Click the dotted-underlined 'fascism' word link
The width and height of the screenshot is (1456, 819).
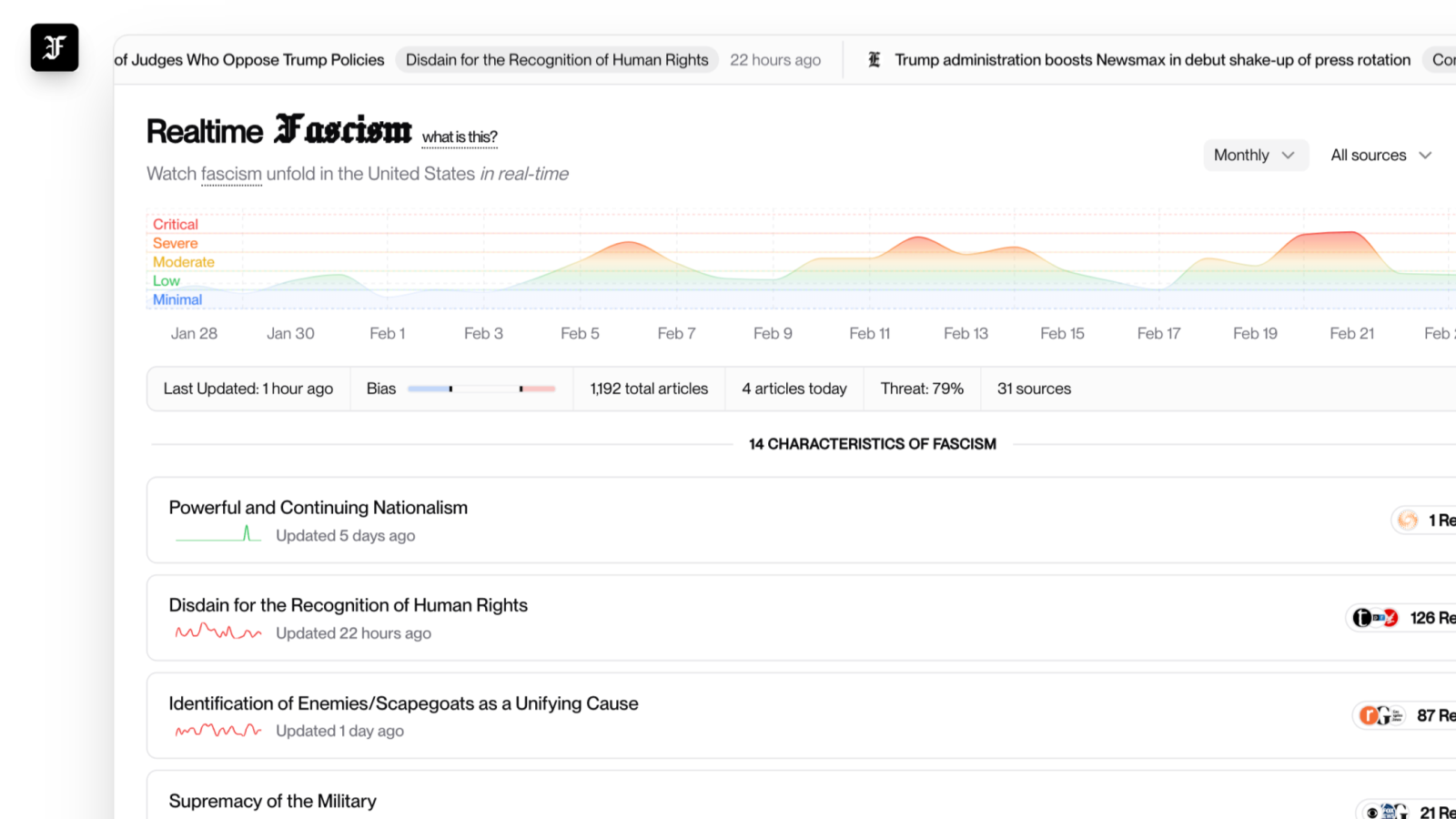tap(231, 174)
